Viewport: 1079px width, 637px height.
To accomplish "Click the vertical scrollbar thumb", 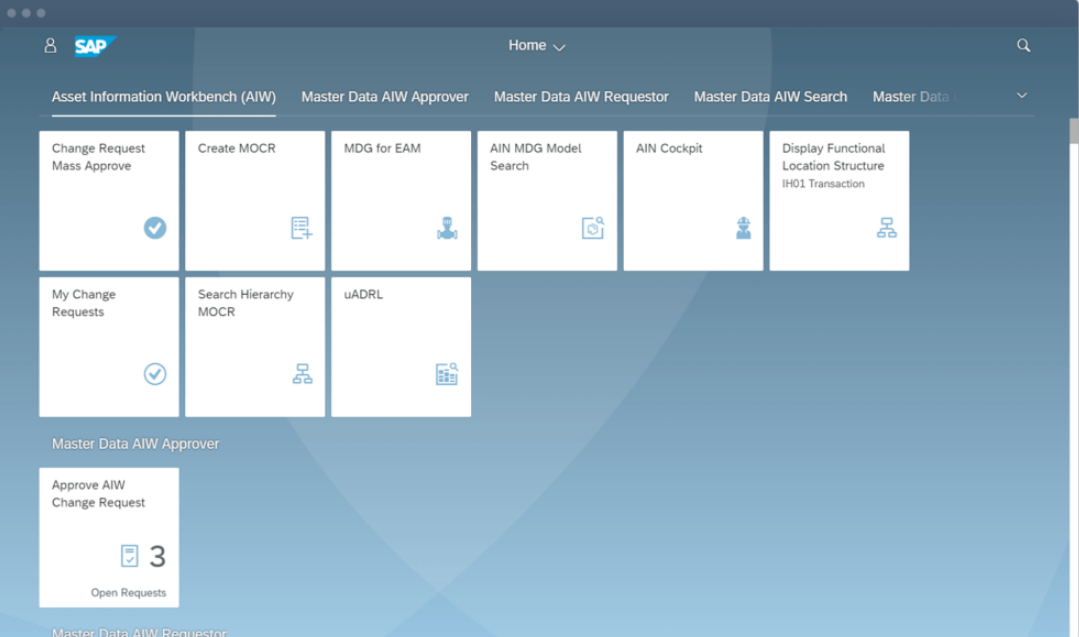I will (1073, 131).
